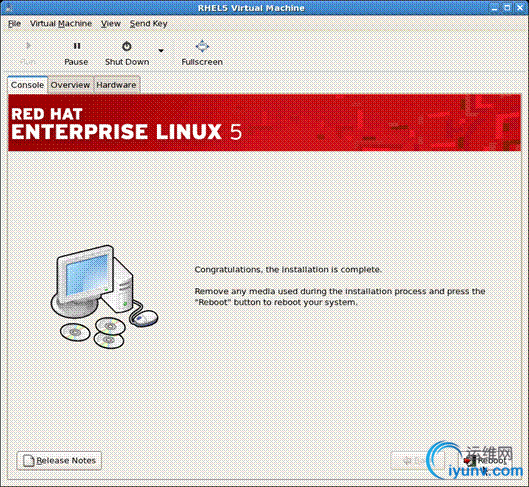Click the greyed-out Run play icon
The width and height of the screenshot is (529, 487).
click(28, 46)
